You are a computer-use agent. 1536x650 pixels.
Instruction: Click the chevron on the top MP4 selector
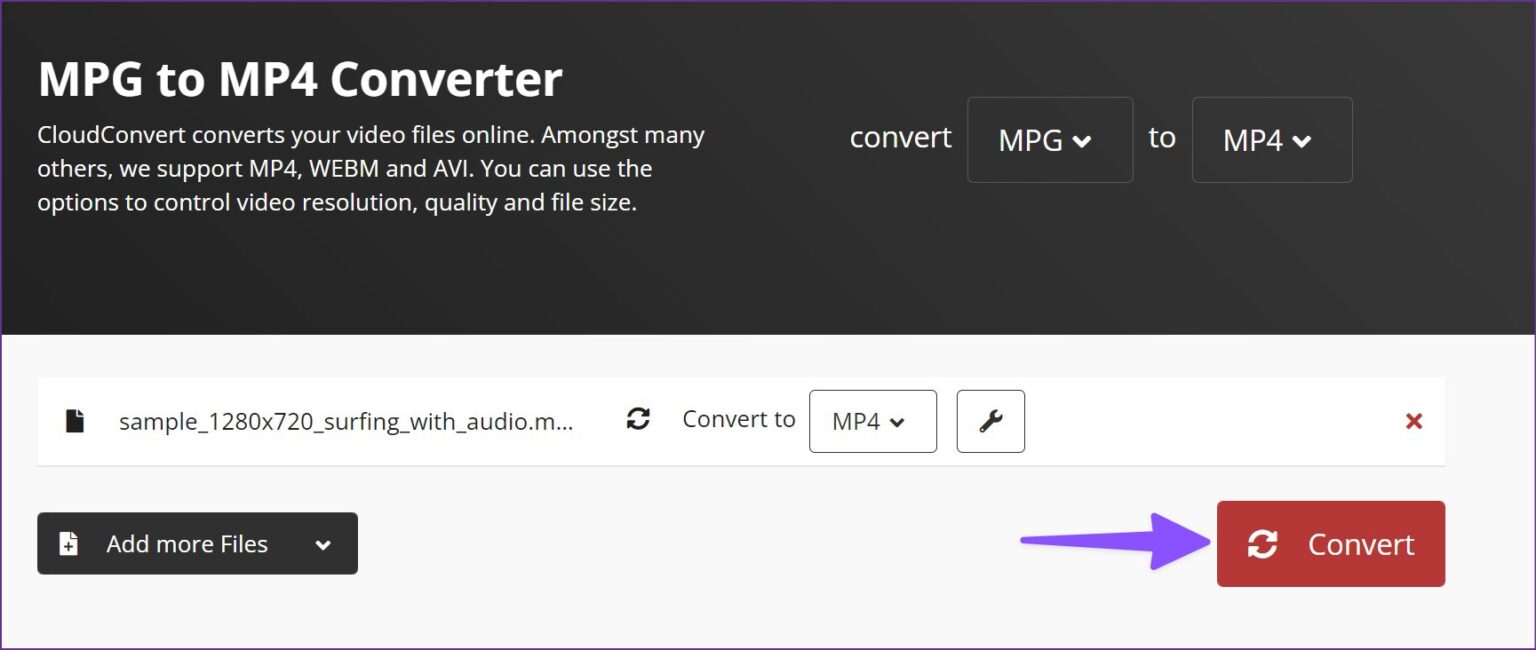coord(1302,141)
